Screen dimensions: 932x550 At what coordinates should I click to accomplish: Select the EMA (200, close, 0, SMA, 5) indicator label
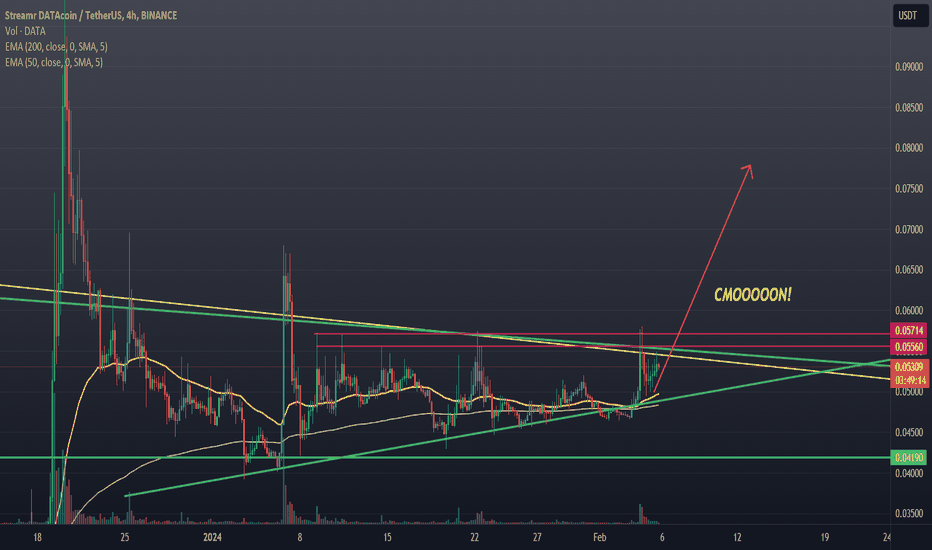pos(56,46)
